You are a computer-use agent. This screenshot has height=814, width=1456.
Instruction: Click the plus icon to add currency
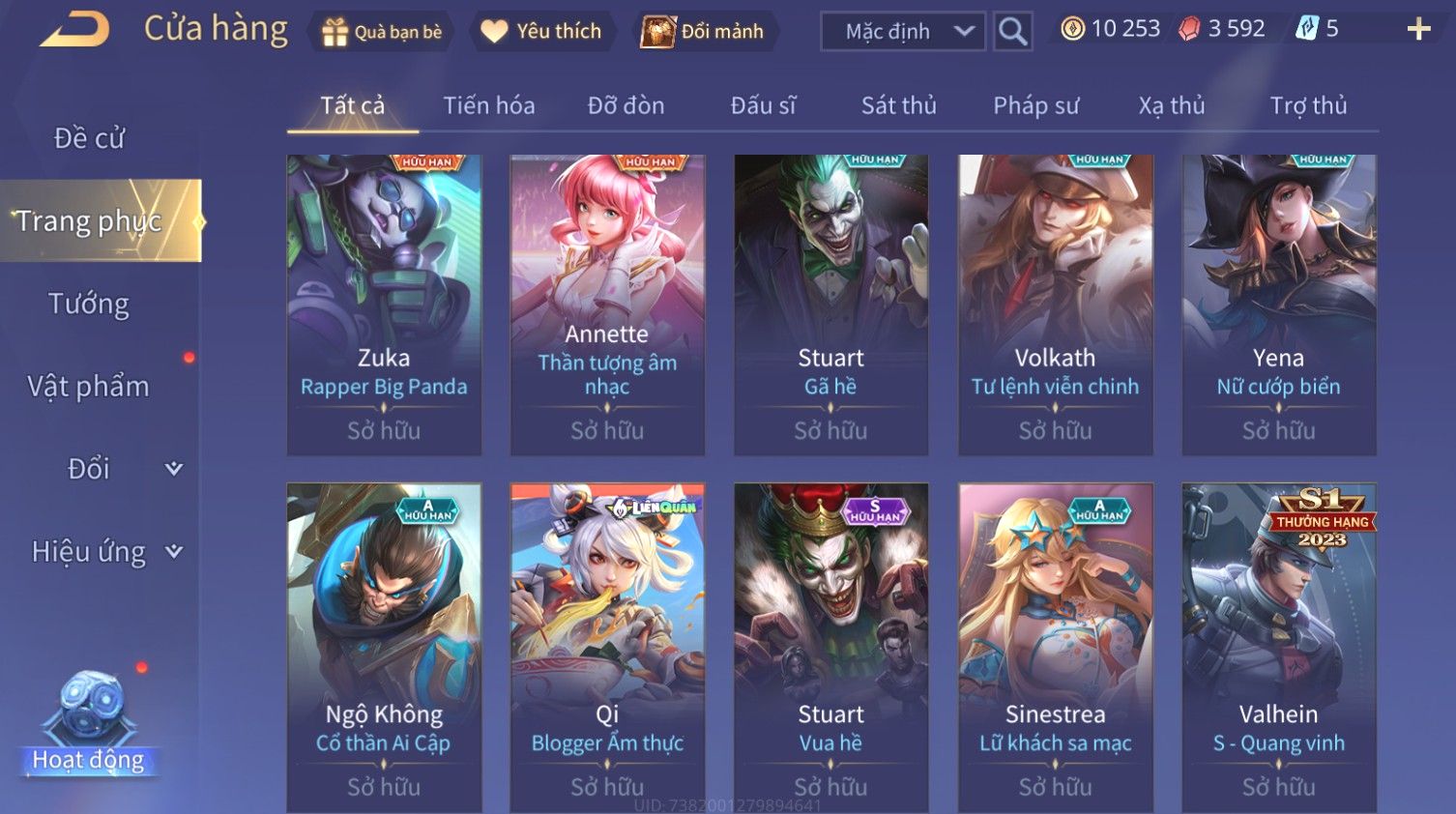tap(1418, 30)
